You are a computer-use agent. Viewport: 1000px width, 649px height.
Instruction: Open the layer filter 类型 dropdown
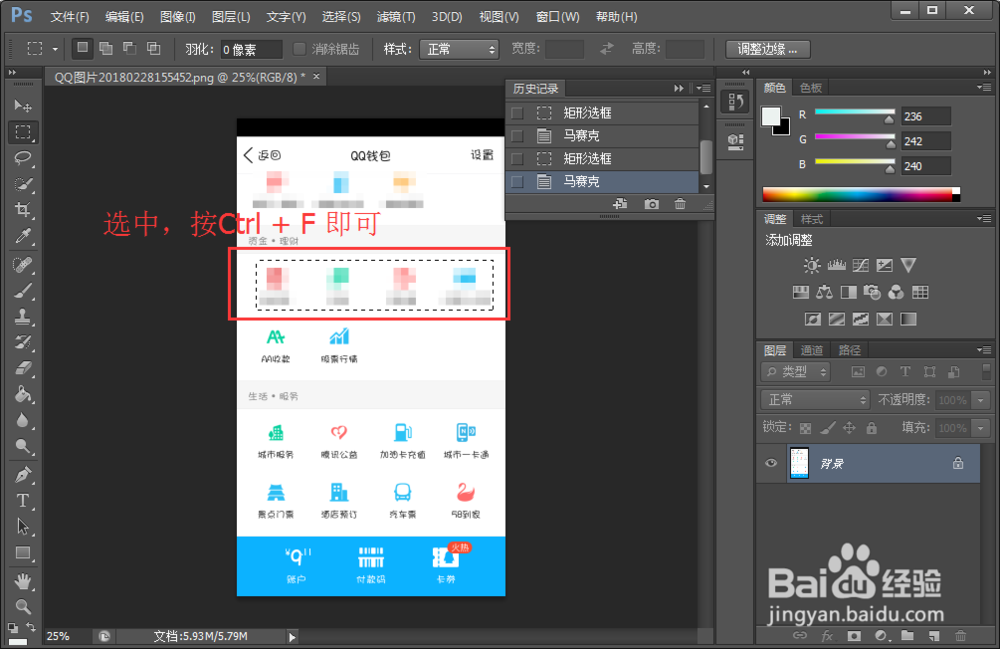click(797, 372)
